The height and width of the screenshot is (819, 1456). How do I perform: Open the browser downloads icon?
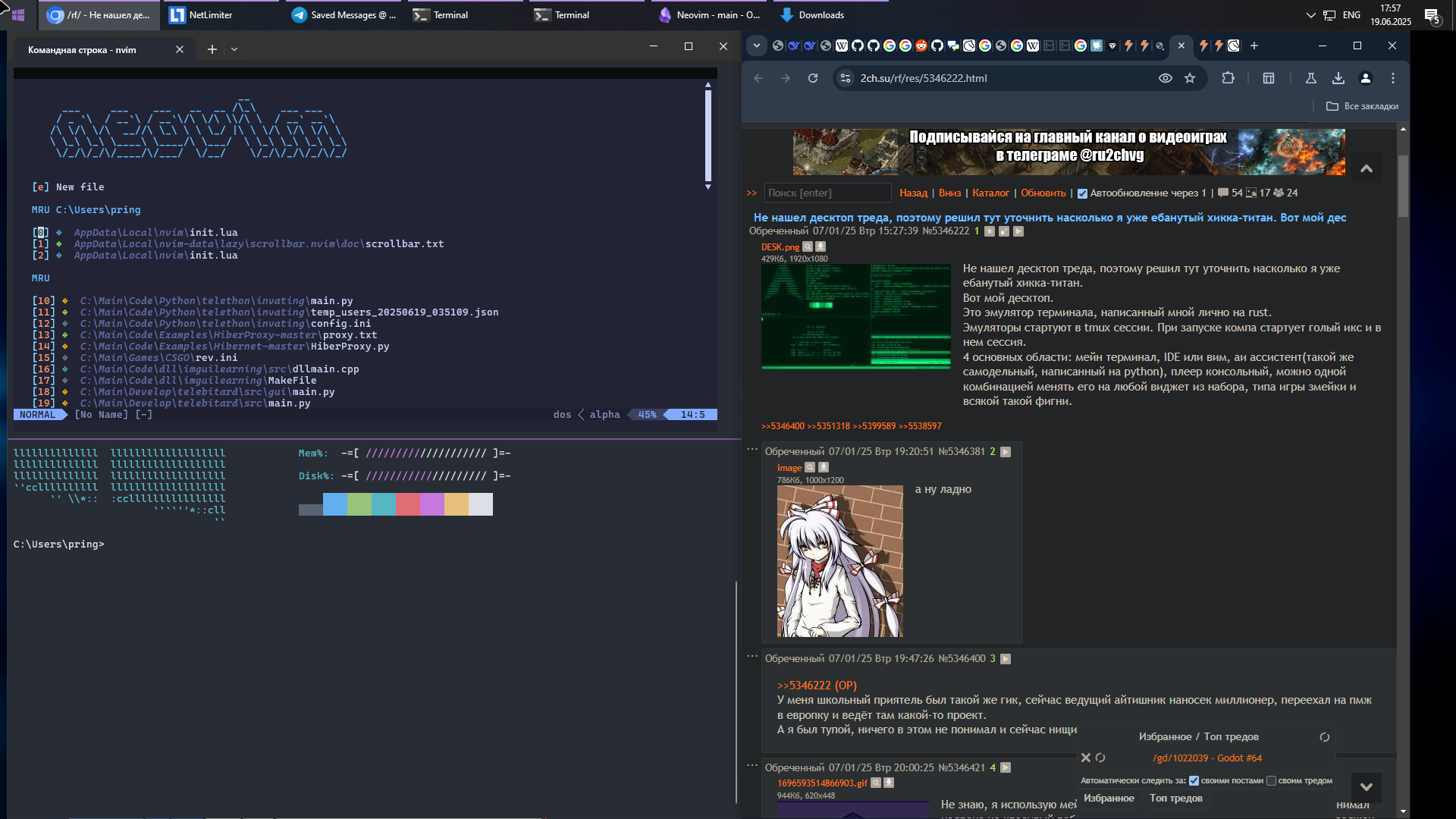pos(1338,78)
